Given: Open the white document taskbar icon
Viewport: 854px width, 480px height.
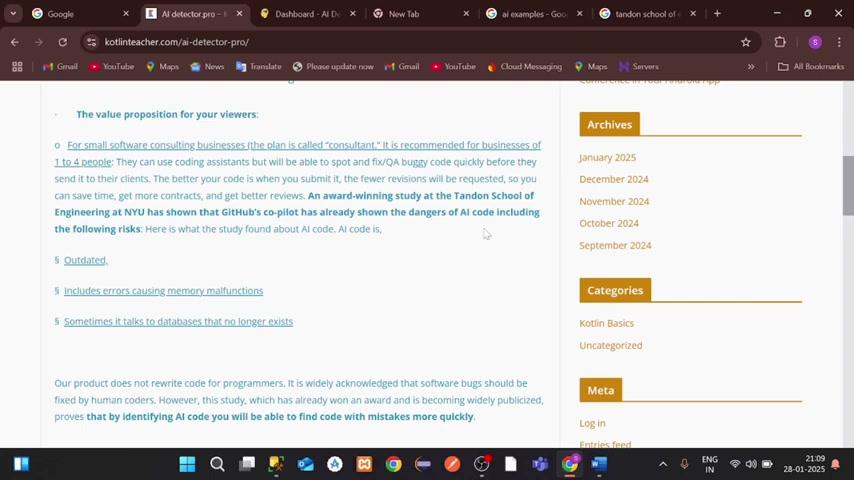Looking at the screenshot, I should coord(510,464).
